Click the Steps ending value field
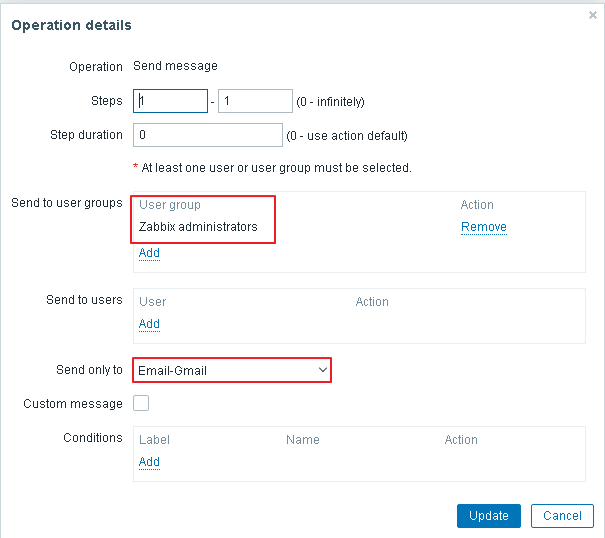 point(254,101)
